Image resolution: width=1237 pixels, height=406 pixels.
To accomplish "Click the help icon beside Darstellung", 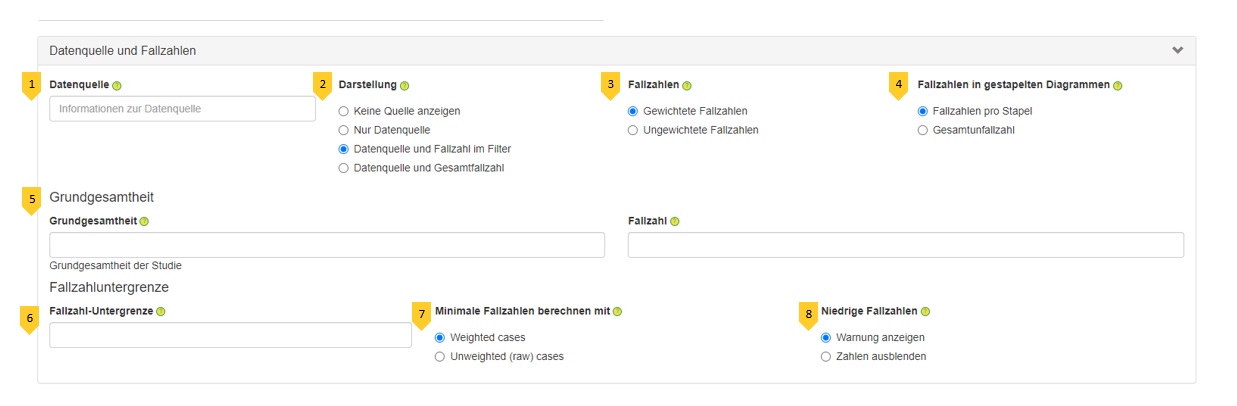I will tap(405, 86).
